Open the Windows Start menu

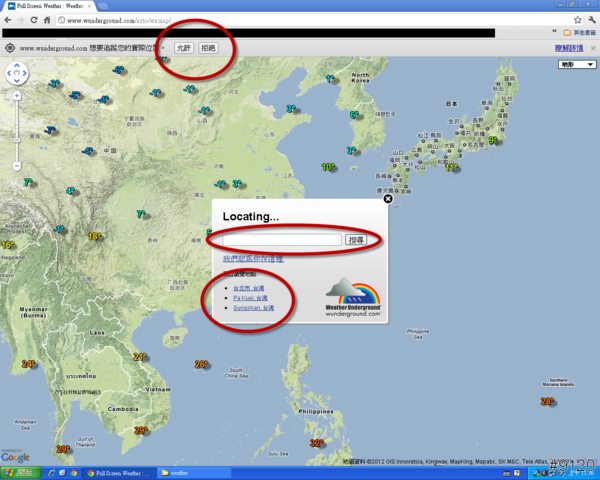pyautogui.click(x=21, y=473)
